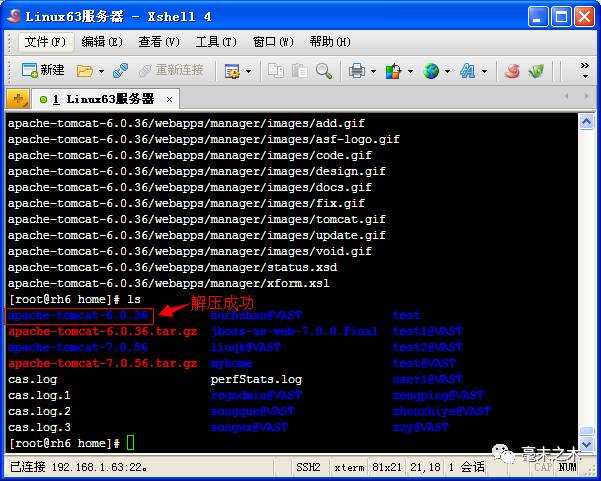Image resolution: width=601 pixels, height=481 pixels.
Task: Open the 文件(F) menu
Action: coord(45,41)
